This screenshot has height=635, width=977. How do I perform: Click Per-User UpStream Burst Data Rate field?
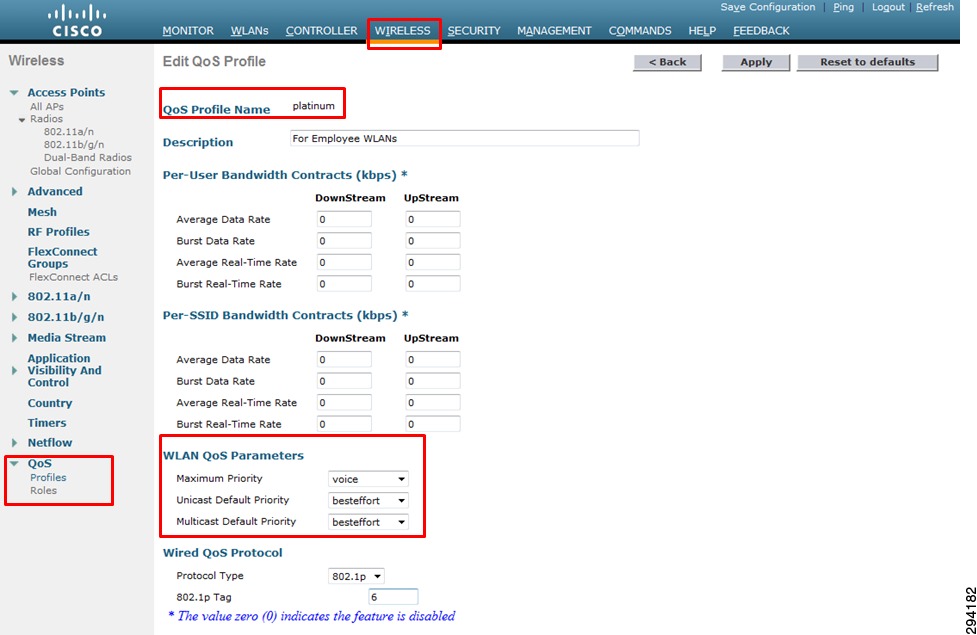tap(432, 241)
